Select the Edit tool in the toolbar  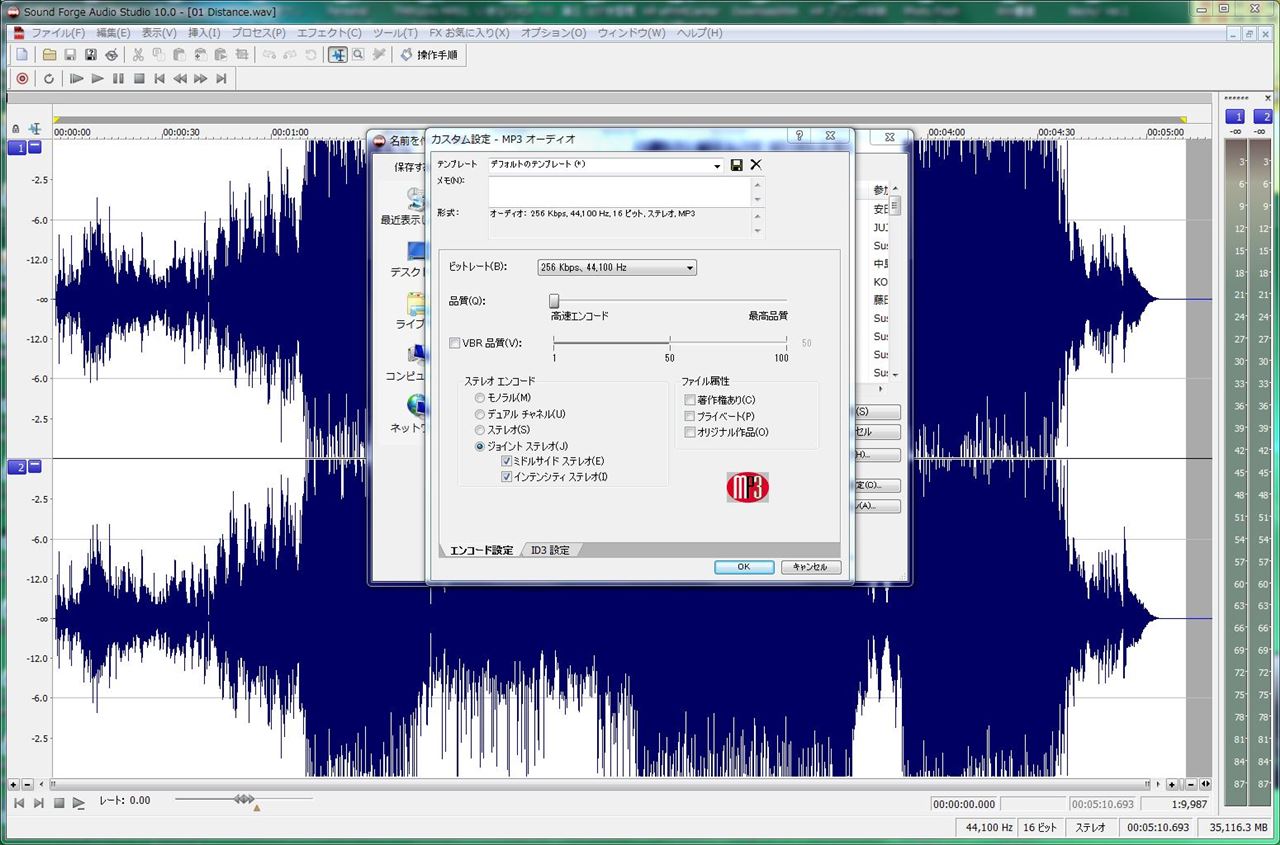pos(338,55)
